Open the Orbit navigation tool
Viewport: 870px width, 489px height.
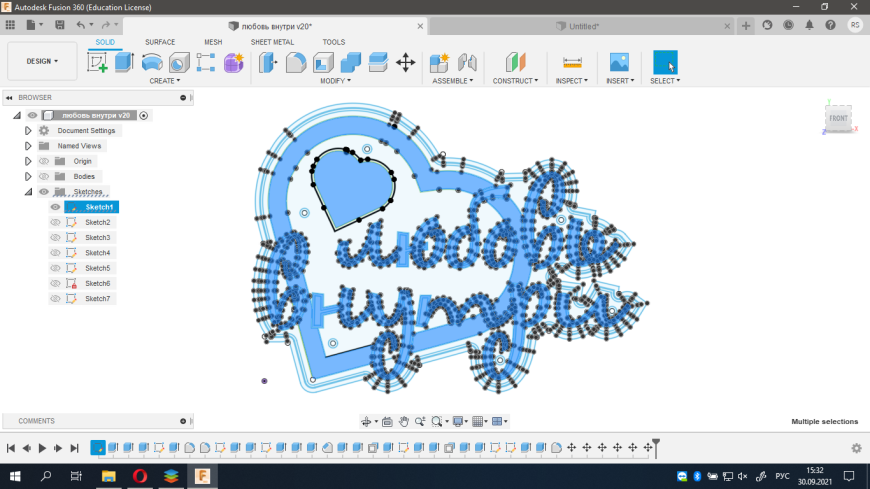pos(366,422)
